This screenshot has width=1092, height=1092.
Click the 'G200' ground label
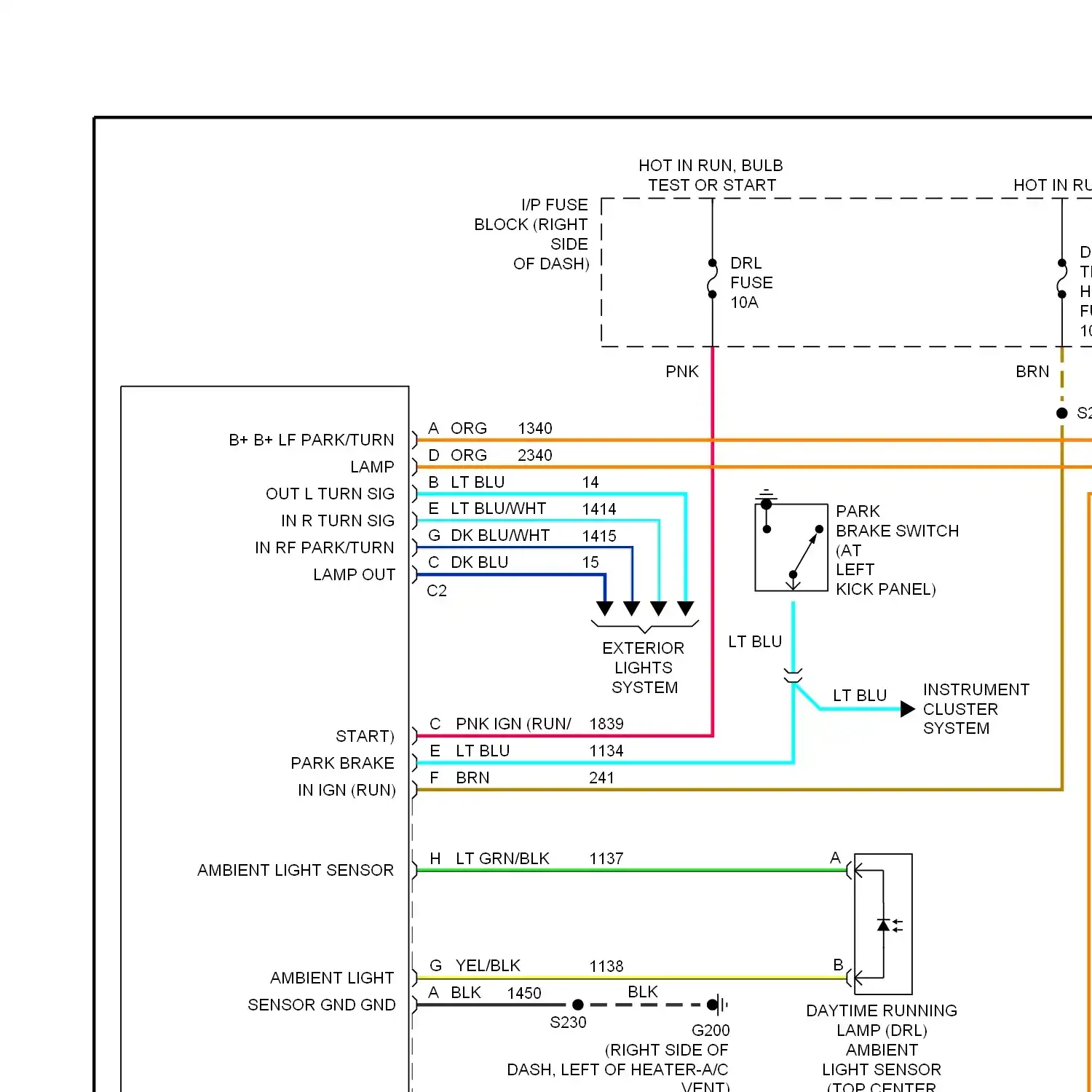711,1030
